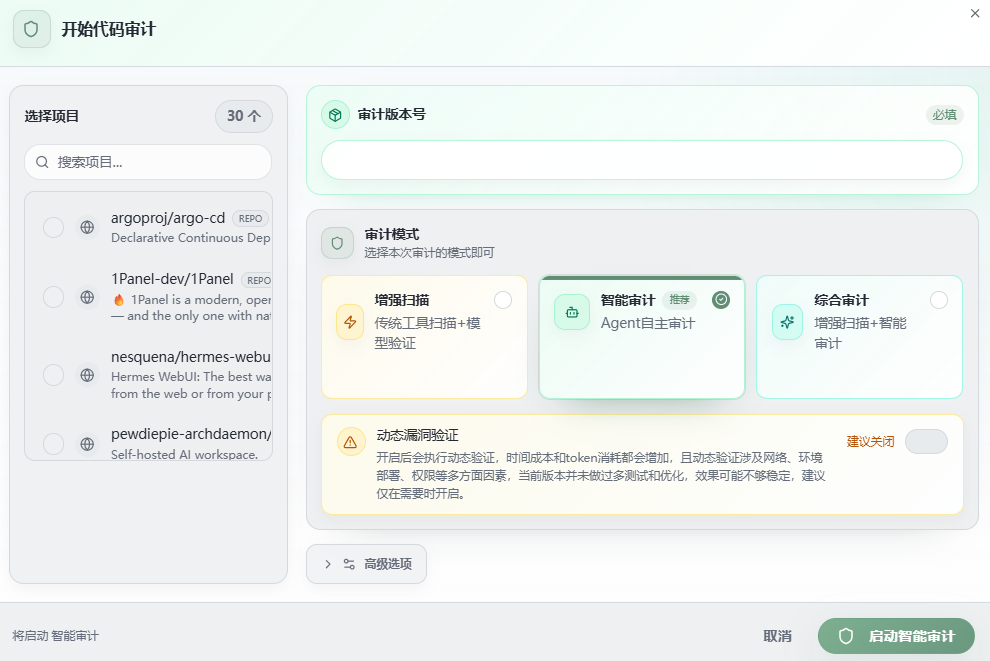Click the sliders icon in 高级选项

(349, 564)
